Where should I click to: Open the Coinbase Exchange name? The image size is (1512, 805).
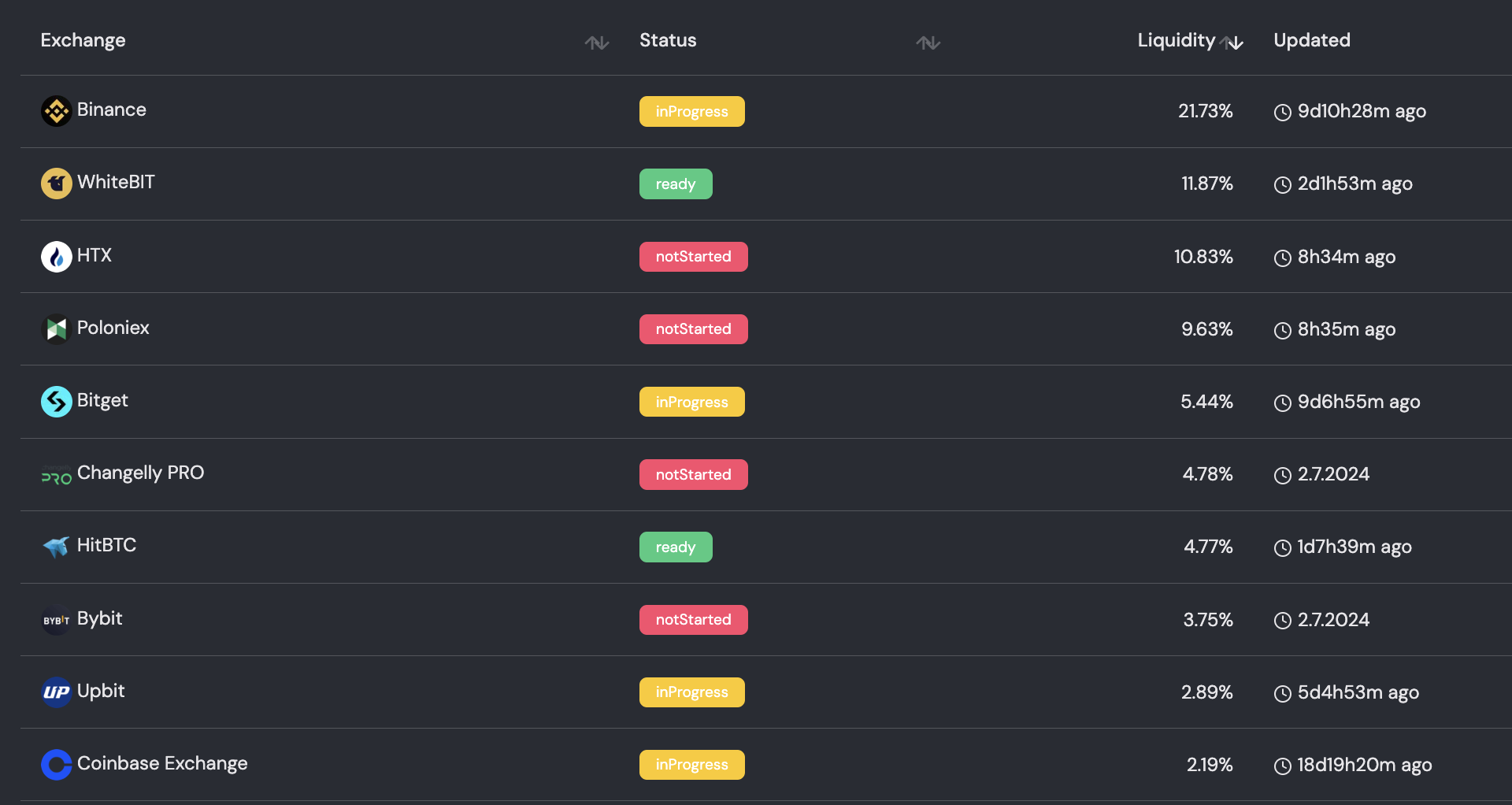pos(162,763)
